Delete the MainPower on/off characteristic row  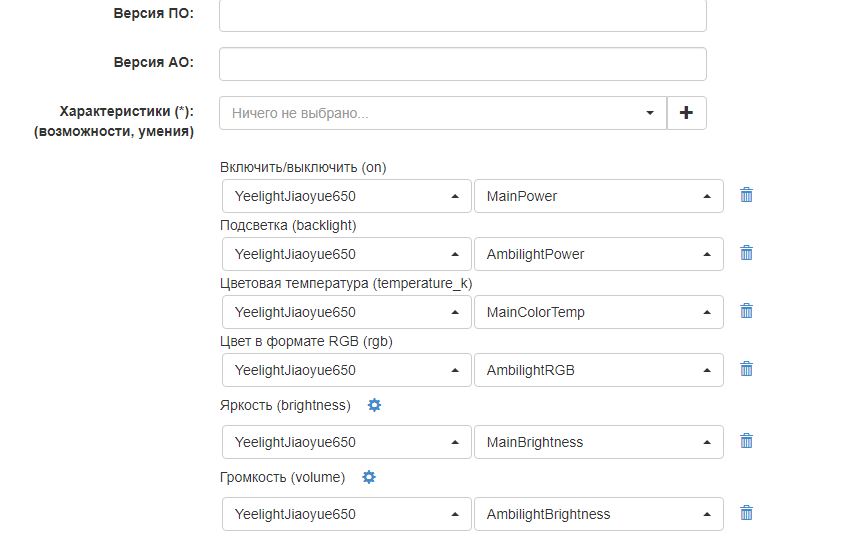pyautogui.click(x=746, y=195)
